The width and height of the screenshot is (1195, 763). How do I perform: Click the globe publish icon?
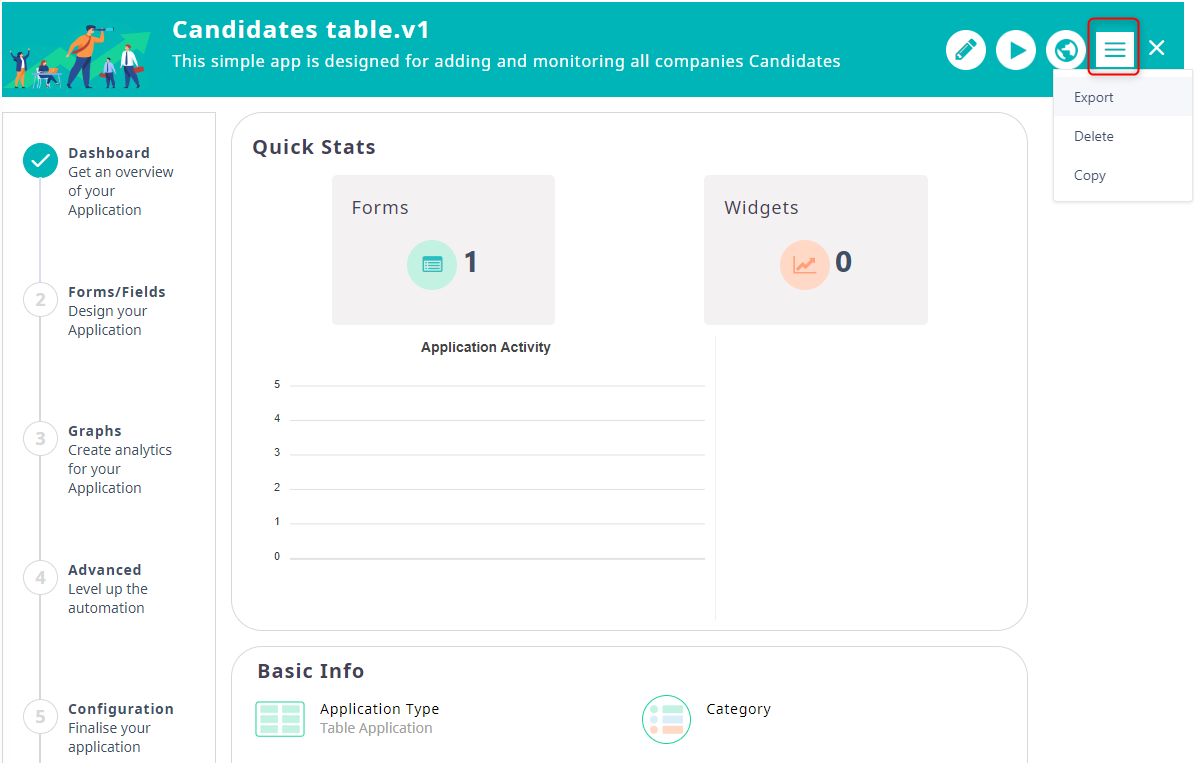(x=1066, y=50)
